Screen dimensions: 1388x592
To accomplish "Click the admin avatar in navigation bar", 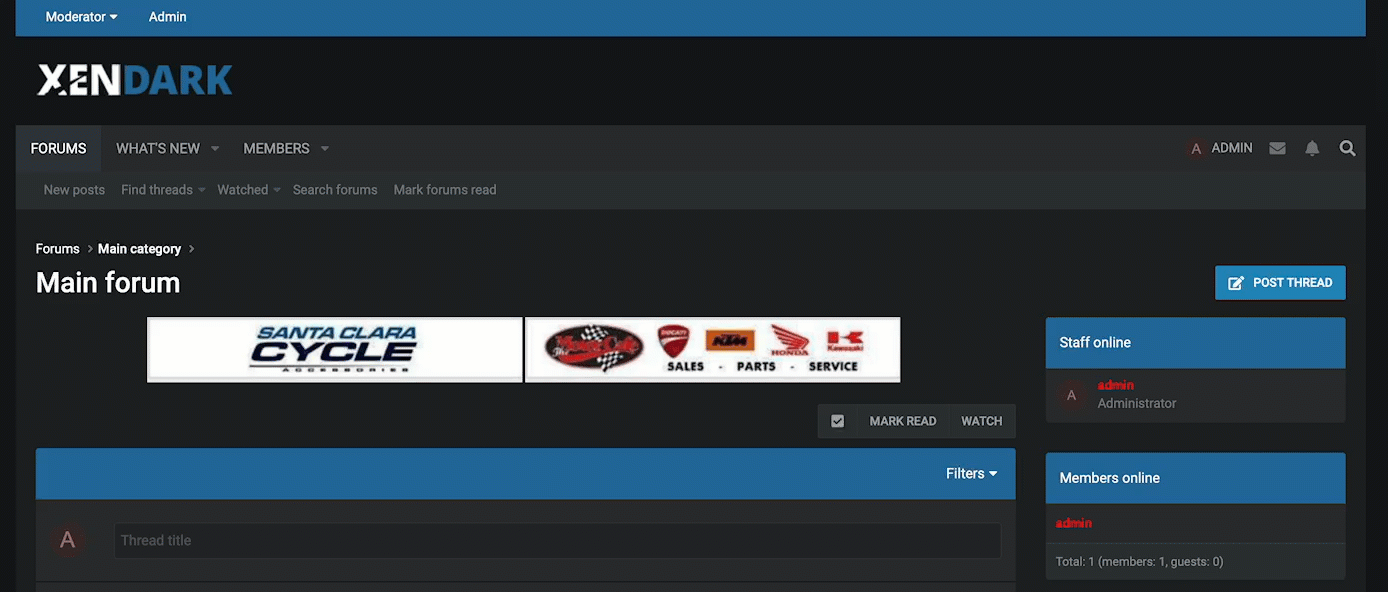I will 1195,148.
